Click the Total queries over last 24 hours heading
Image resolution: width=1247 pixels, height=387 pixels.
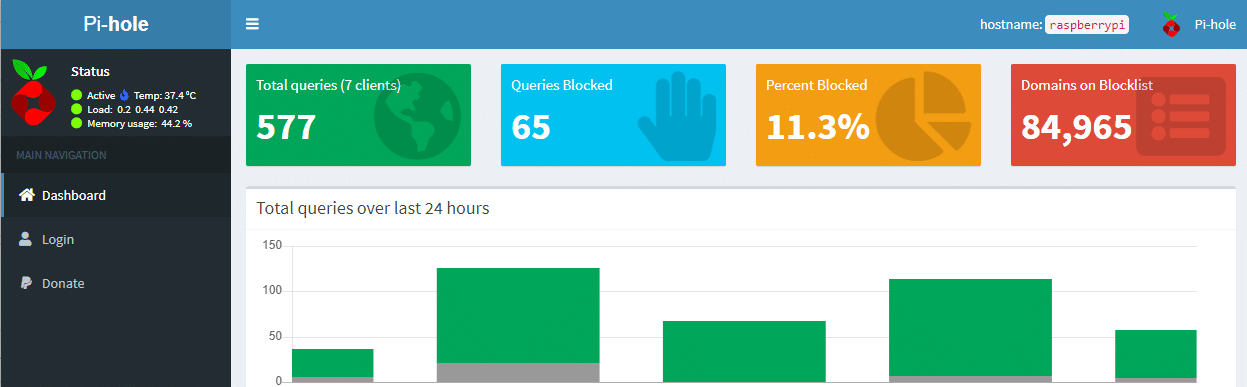[x=372, y=208]
